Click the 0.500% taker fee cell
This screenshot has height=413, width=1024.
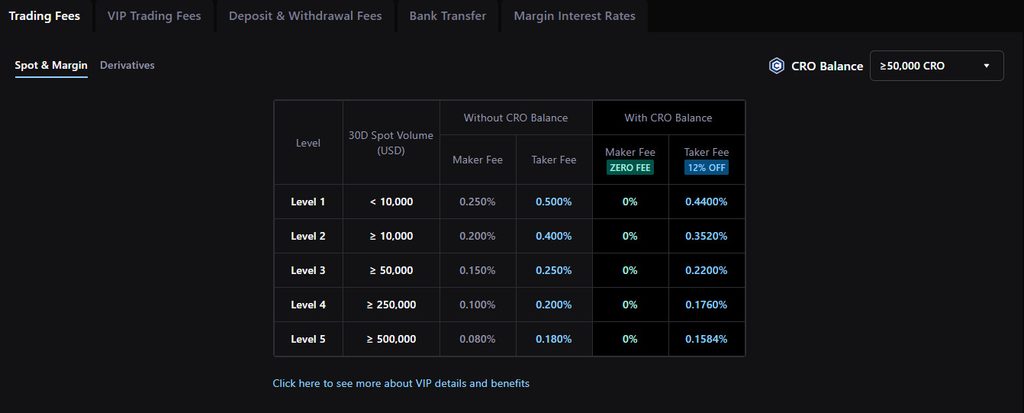coord(554,202)
